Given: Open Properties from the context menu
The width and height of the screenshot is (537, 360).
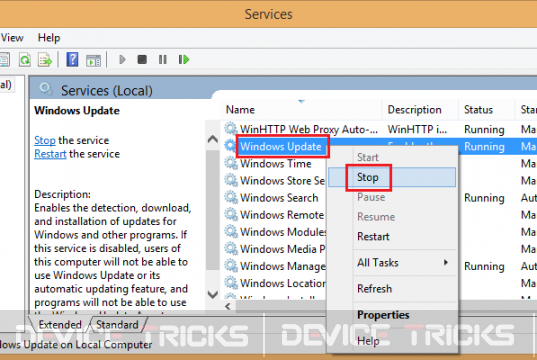Looking at the screenshot, I should pos(383,314).
